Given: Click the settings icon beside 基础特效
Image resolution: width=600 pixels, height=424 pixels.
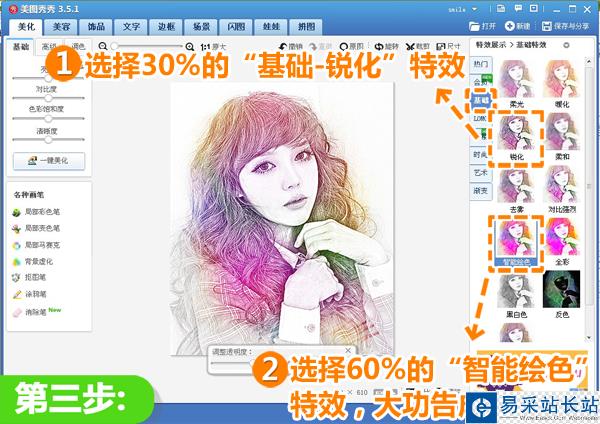Looking at the screenshot, I should click(567, 45).
